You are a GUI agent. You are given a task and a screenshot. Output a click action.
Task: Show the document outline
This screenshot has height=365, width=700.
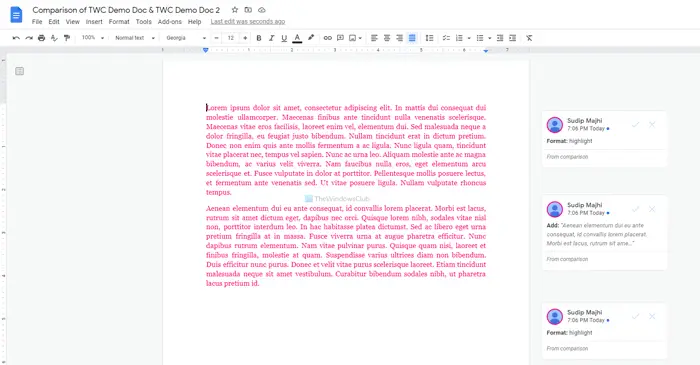[19, 71]
